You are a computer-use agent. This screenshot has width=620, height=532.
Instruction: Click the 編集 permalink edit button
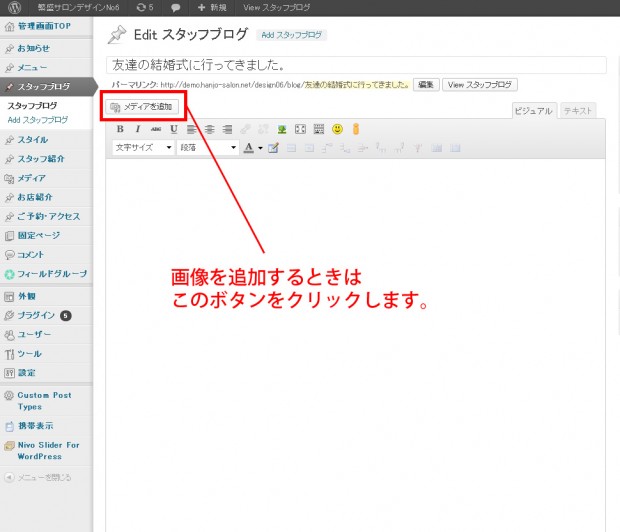click(x=426, y=85)
